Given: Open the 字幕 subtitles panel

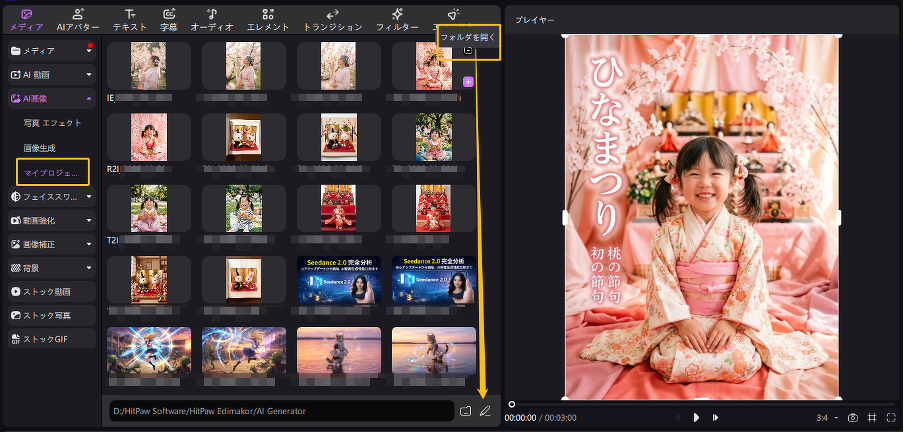Looking at the screenshot, I should (x=169, y=14).
